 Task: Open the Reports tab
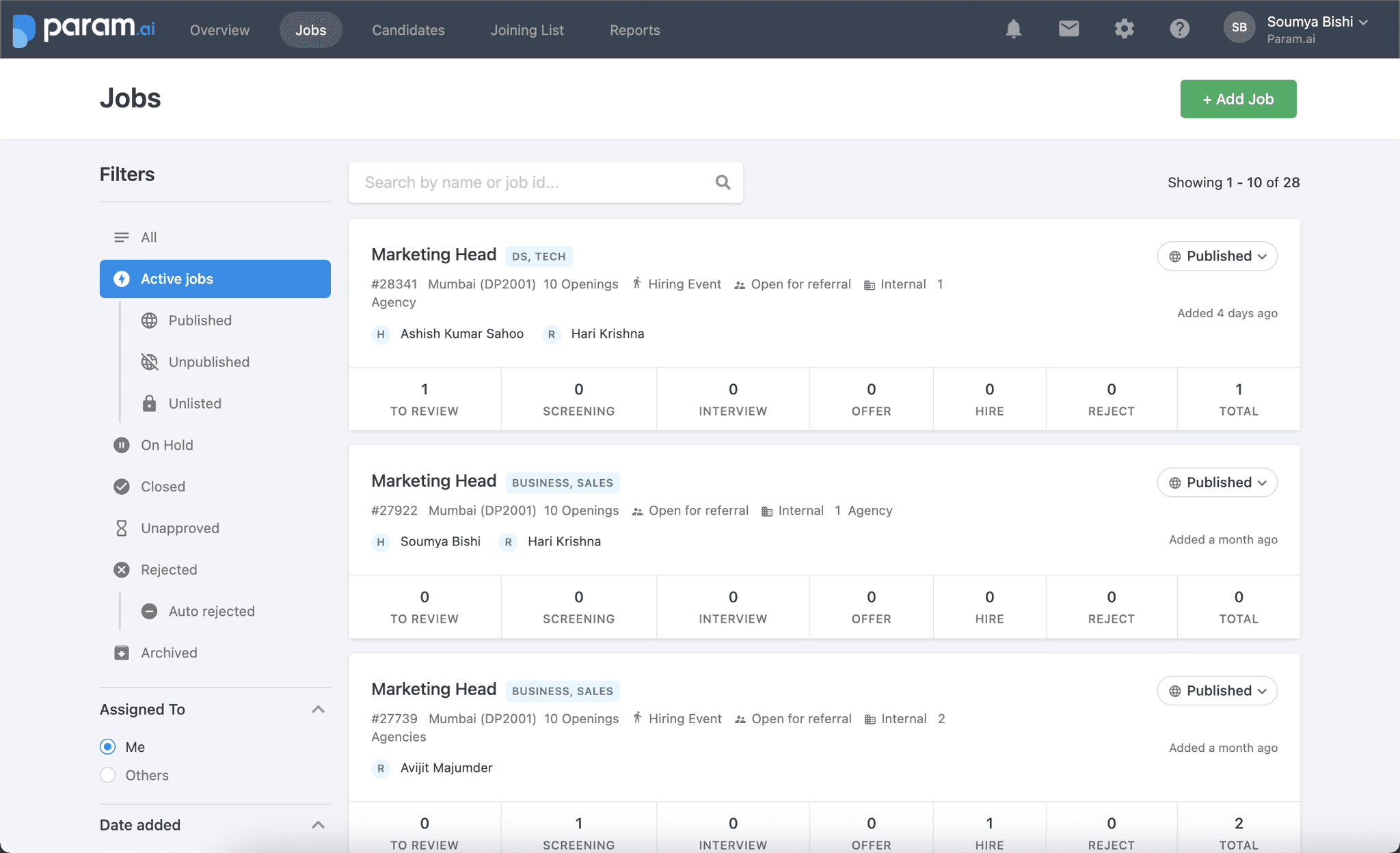pos(634,30)
